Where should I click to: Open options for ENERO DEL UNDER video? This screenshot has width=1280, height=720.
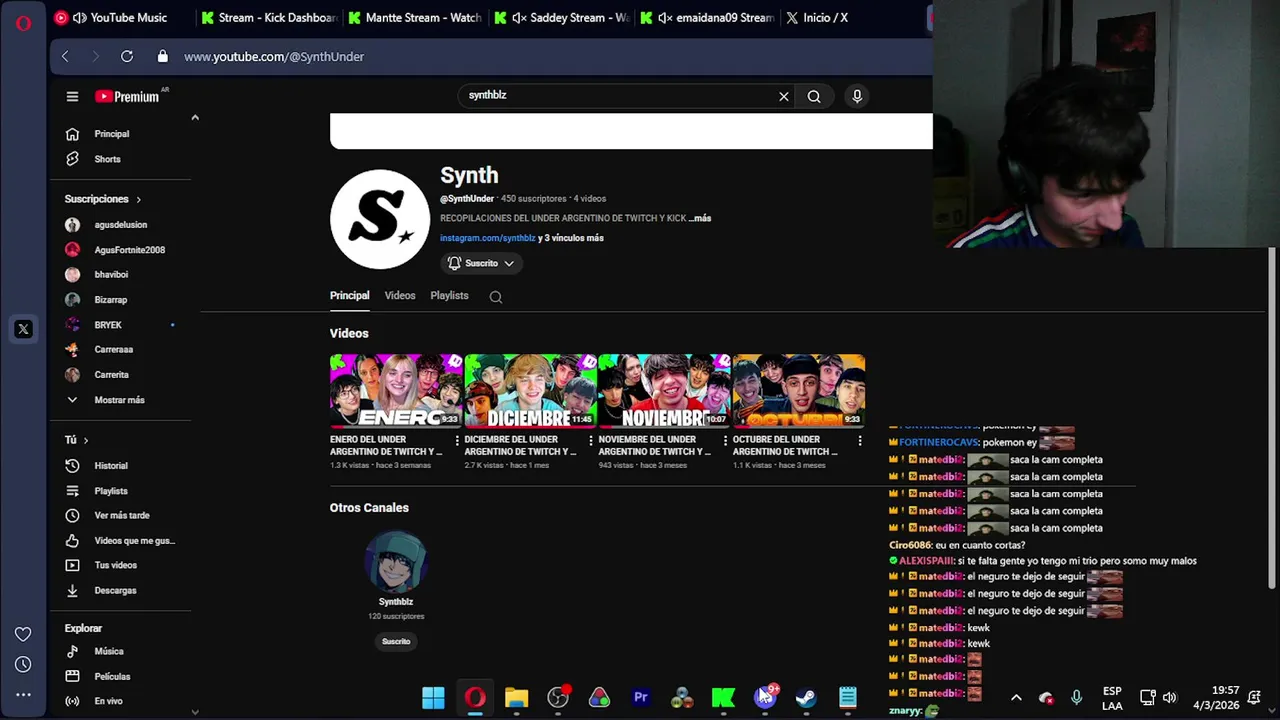[457, 441]
